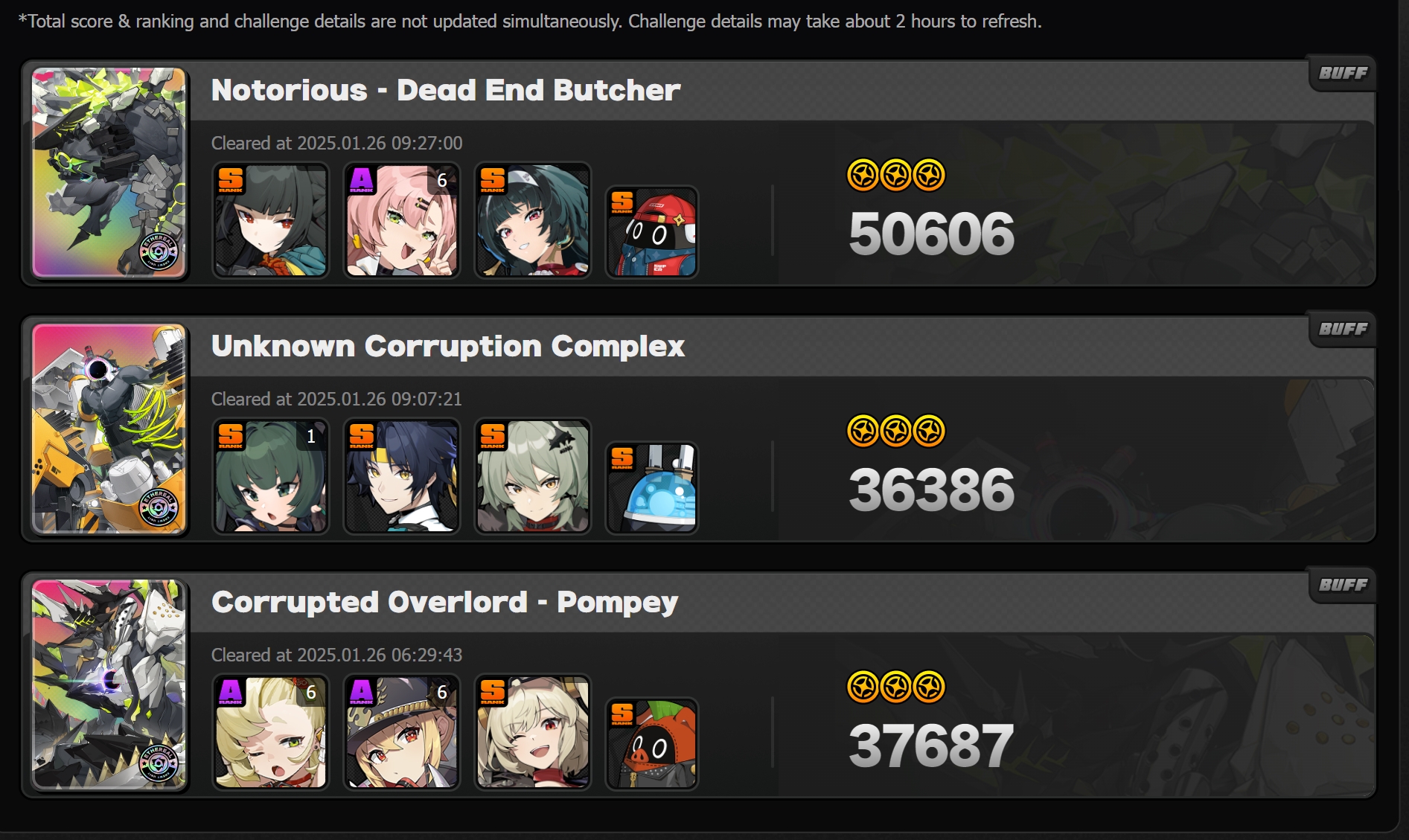Screen dimensions: 1409x840
Task: Open BUFF details for Corrupted Overlord Pompey
Action: click(x=1343, y=585)
